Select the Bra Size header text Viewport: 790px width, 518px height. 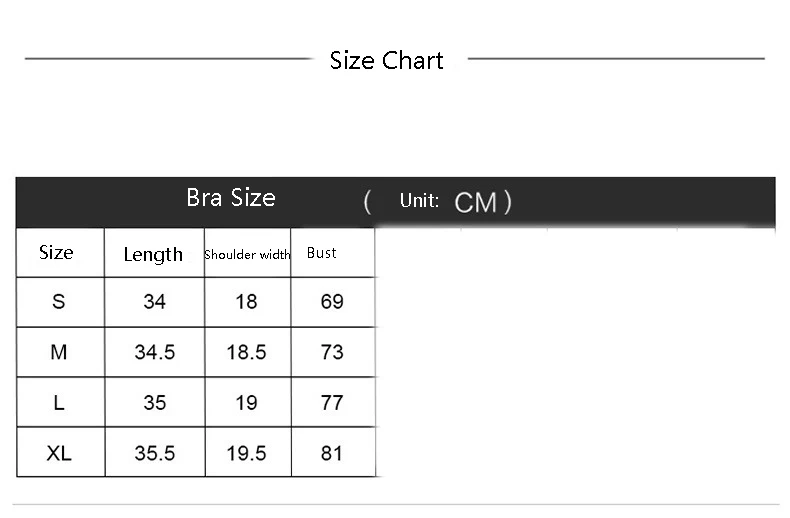(x=231, y=198)
